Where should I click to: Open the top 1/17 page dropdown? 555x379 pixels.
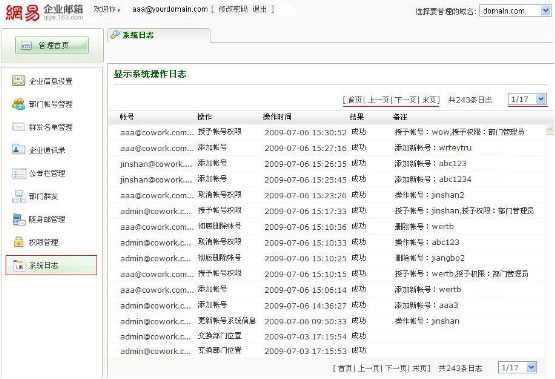[x=527, y=99]
